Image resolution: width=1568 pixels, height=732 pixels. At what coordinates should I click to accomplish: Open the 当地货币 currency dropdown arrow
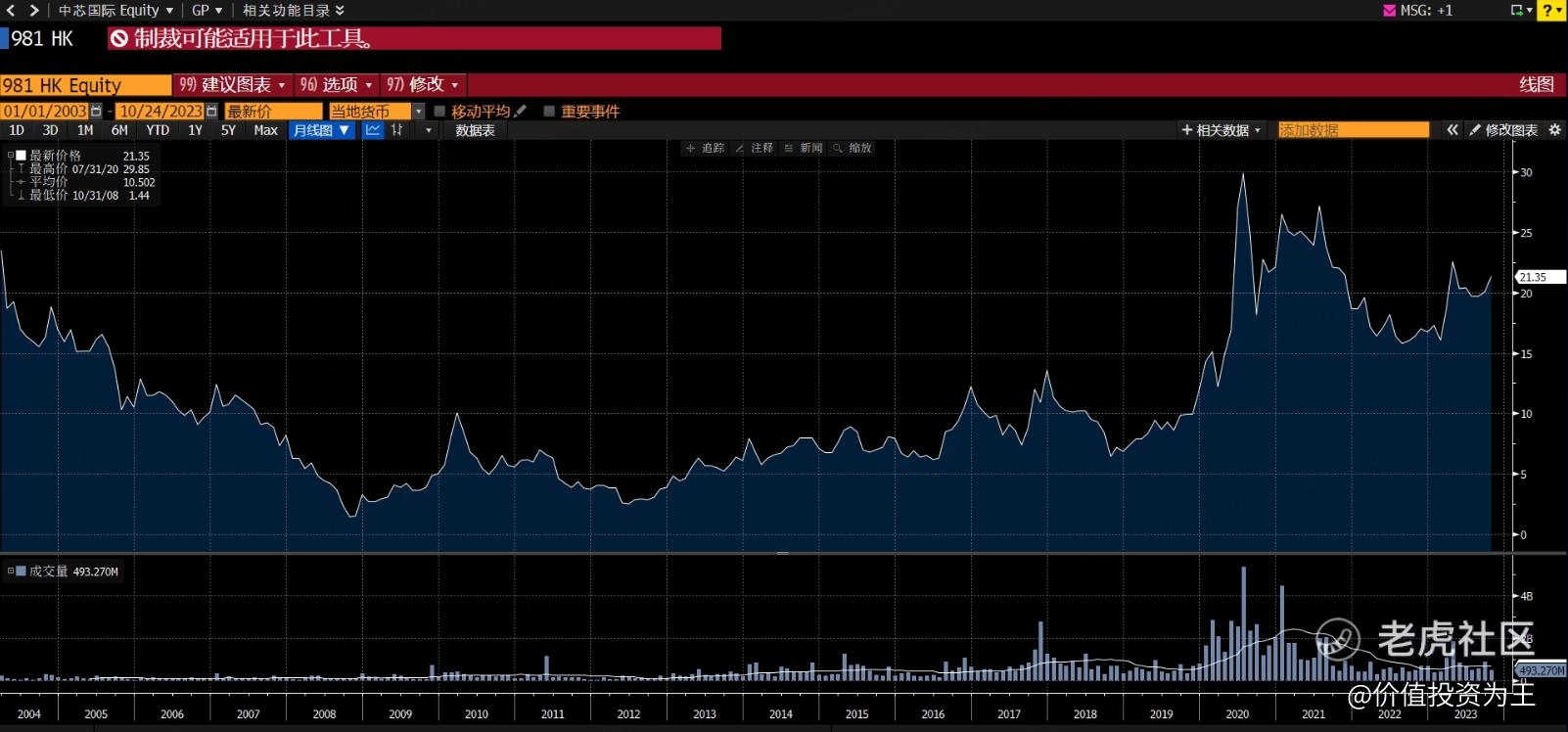pos(419,112)
